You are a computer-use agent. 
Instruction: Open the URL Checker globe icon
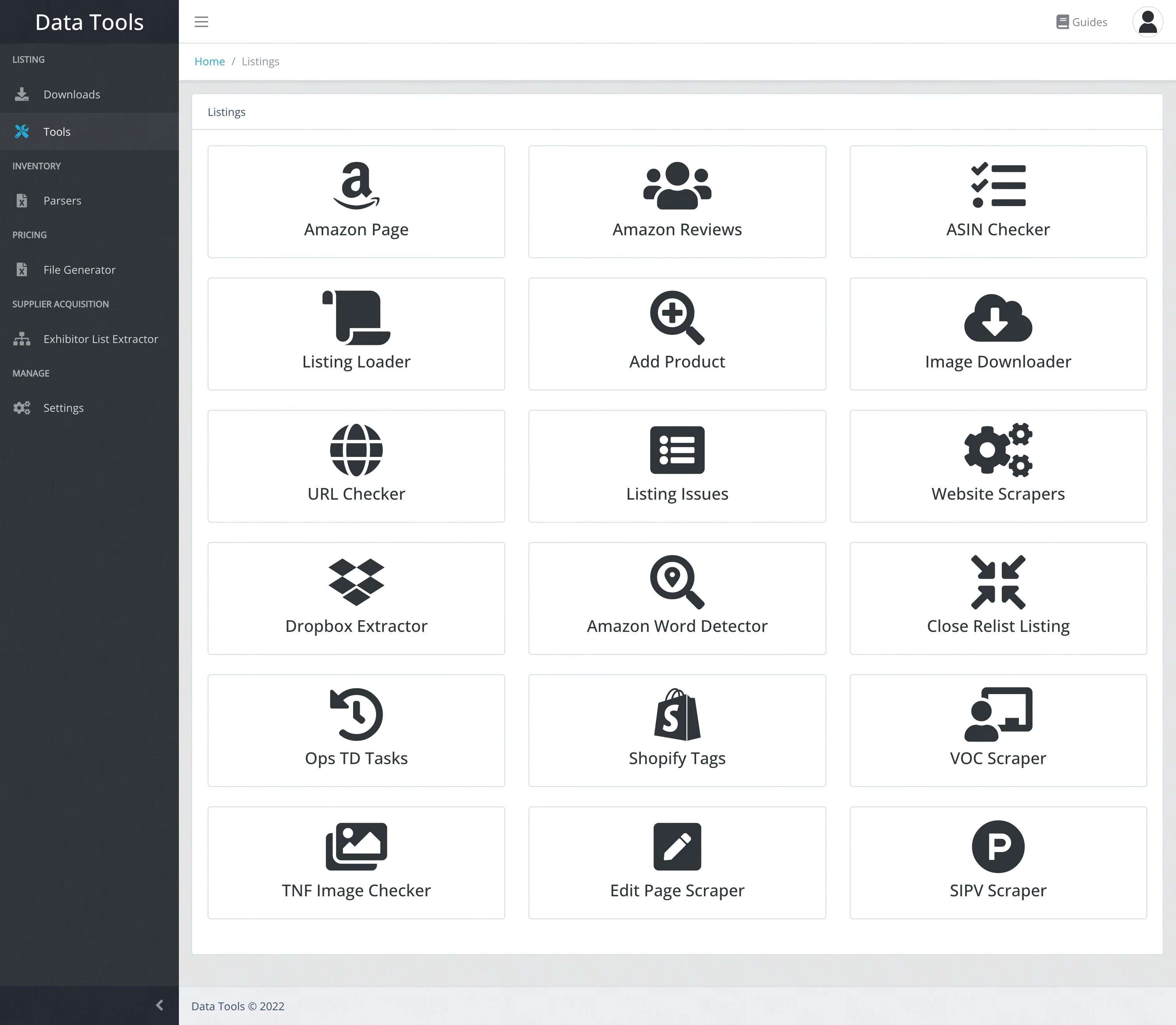(356, 450)
